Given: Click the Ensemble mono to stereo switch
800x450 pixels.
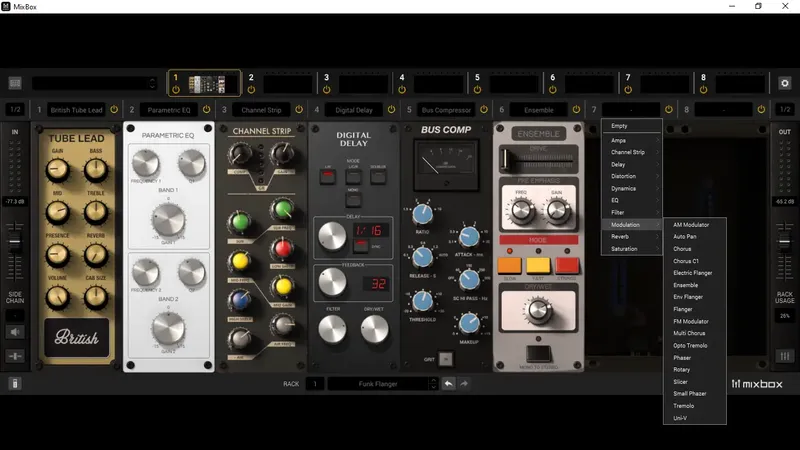Looking at the screenshot, I should (x=538, y=353).
